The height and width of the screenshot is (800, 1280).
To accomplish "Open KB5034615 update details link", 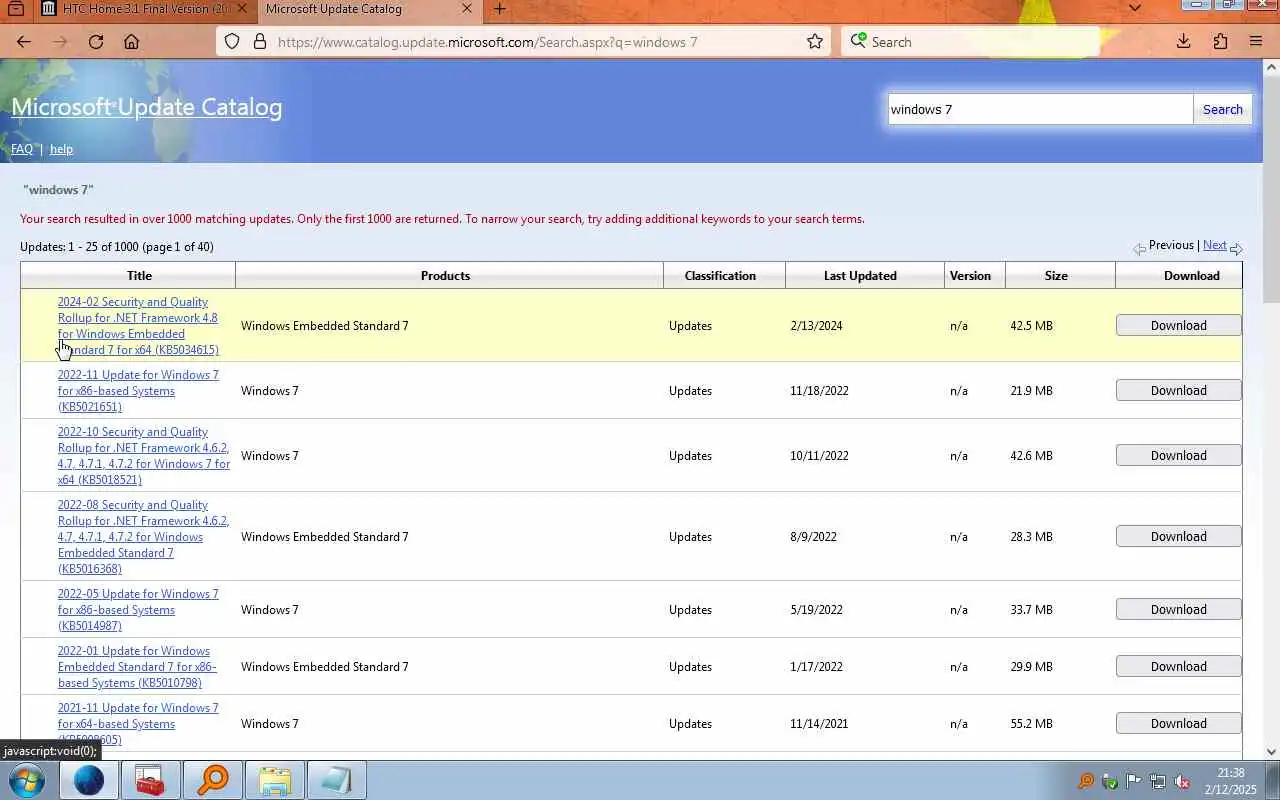I will coord(138,326).
